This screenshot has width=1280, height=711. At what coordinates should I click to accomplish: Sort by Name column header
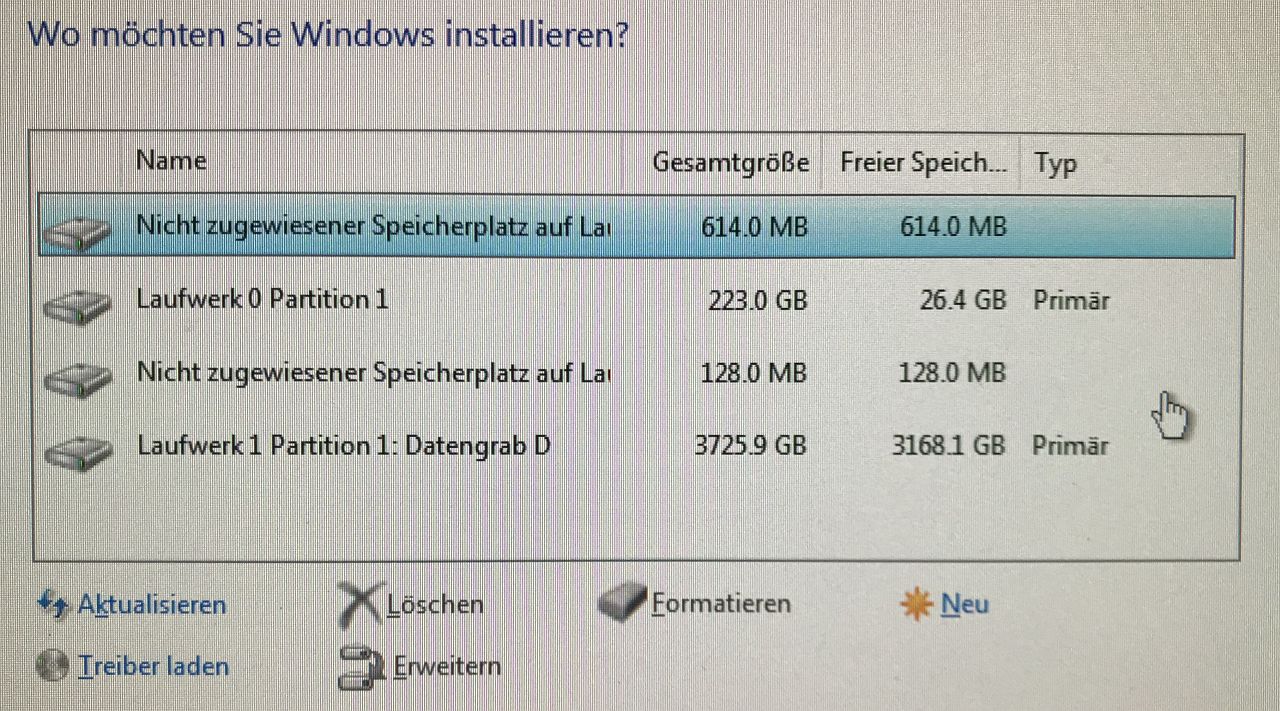point(375,162)
